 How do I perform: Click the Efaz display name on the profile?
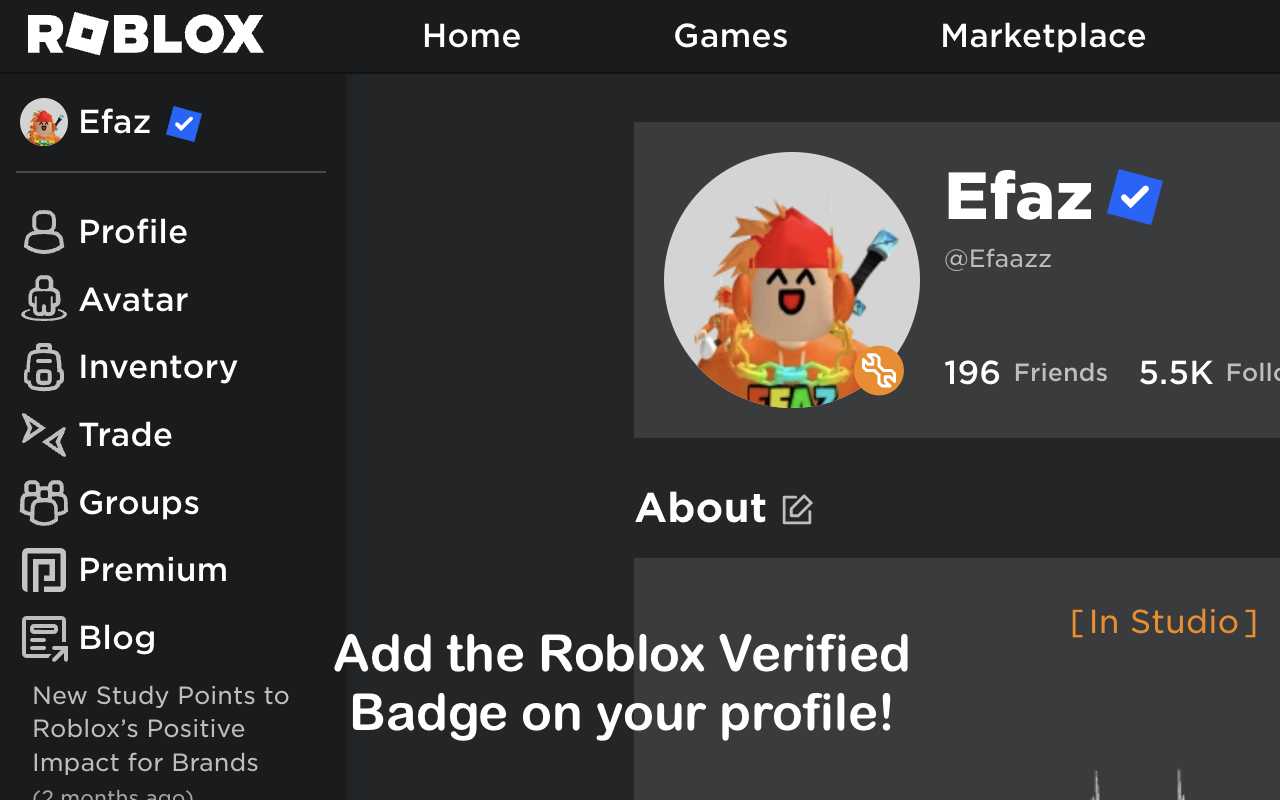[x=1019, y=196]
